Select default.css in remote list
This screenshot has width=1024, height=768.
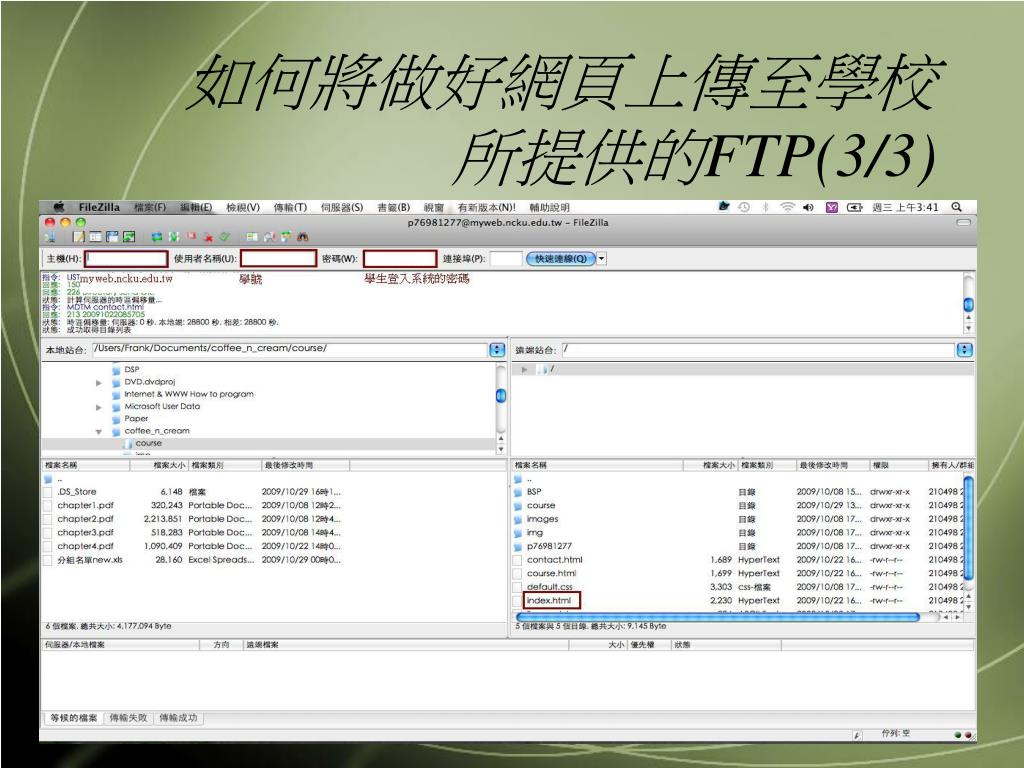coord(549,587)
